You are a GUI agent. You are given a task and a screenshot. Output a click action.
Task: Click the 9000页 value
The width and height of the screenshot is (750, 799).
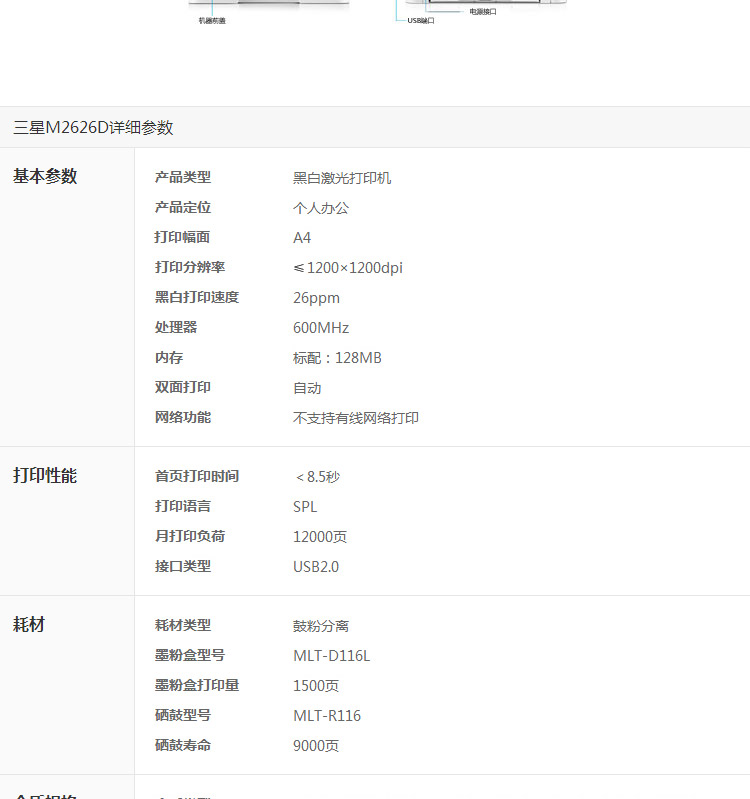point(316,746)
